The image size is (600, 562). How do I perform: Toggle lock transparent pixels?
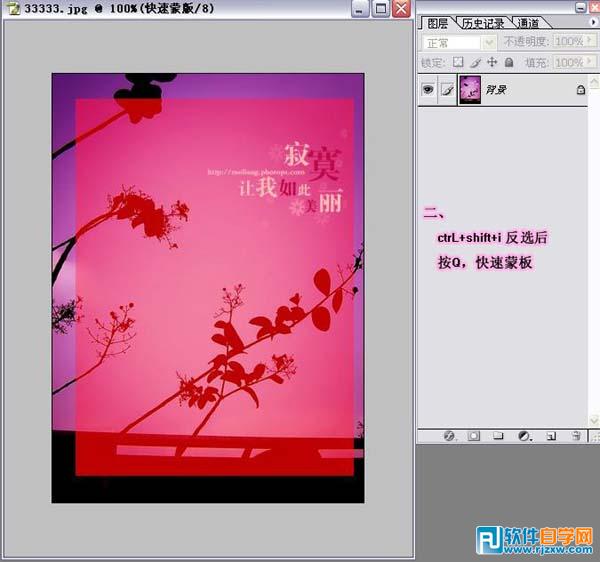click(458, 62)
